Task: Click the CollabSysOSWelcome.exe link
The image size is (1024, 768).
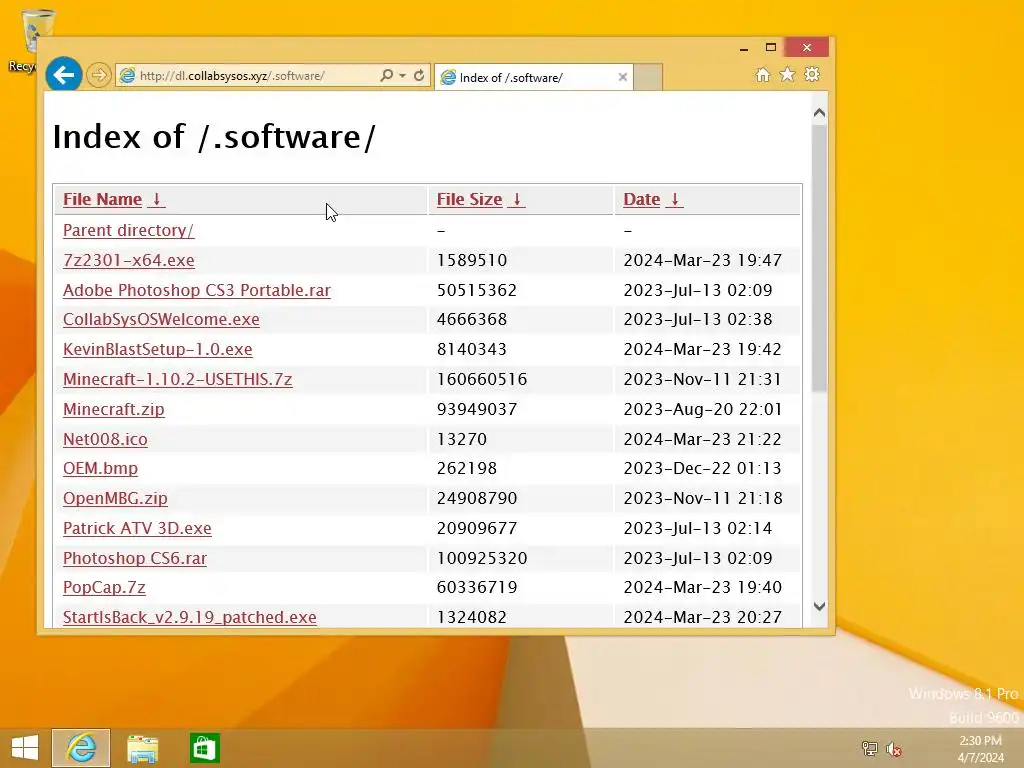Action: pyautogui.click(x=161, y=319)
